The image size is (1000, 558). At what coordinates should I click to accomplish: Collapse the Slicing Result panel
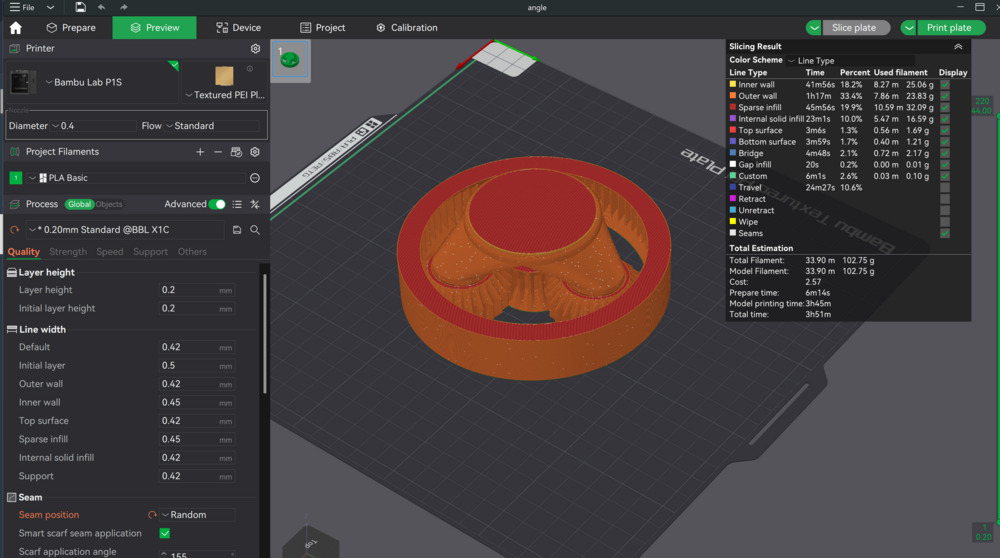coord(957,47)
